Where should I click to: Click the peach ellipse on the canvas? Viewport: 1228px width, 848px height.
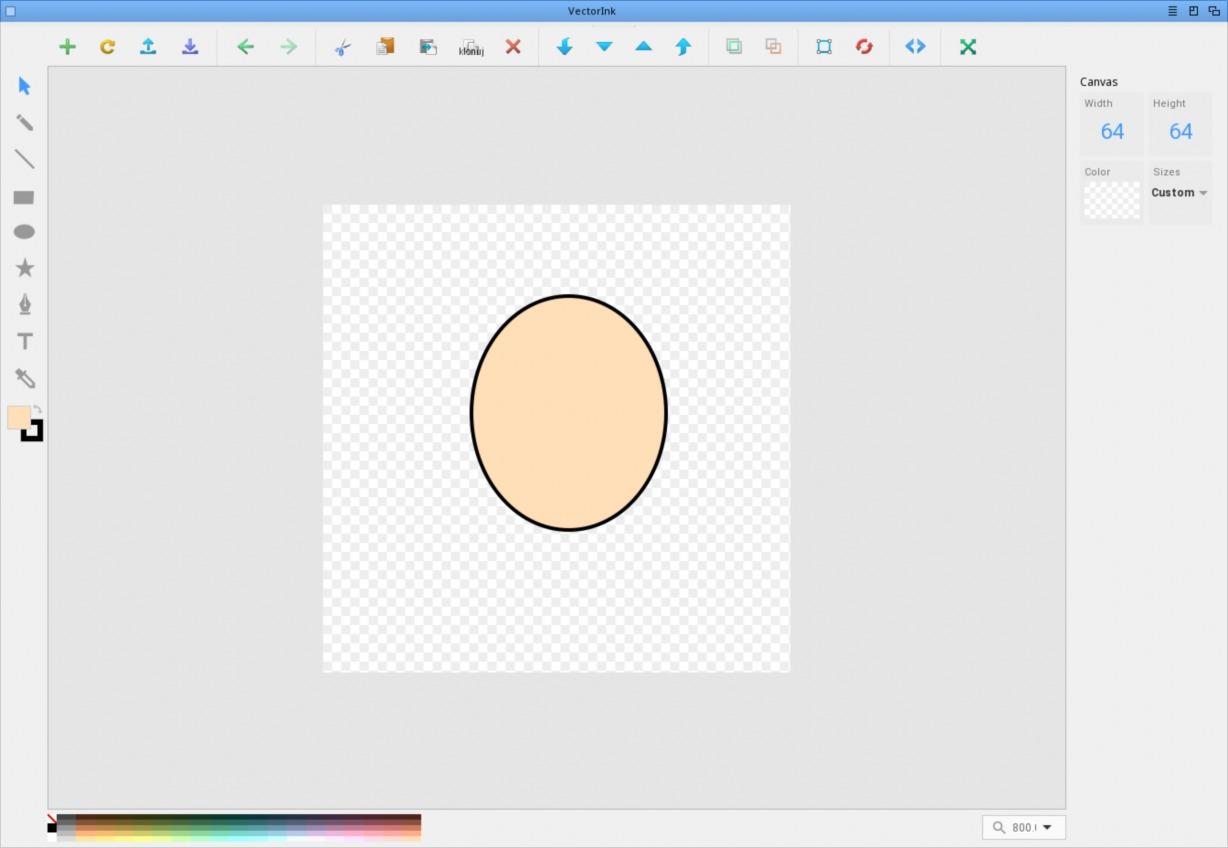pos(568,412)
